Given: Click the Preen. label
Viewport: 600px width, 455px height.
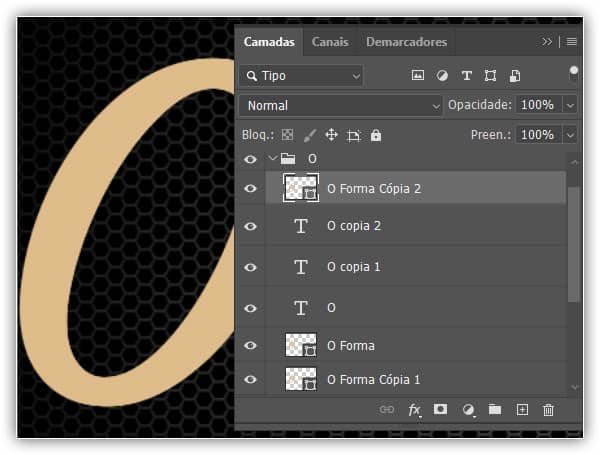Looking at the screenshot, I should (x=491, y=135).
